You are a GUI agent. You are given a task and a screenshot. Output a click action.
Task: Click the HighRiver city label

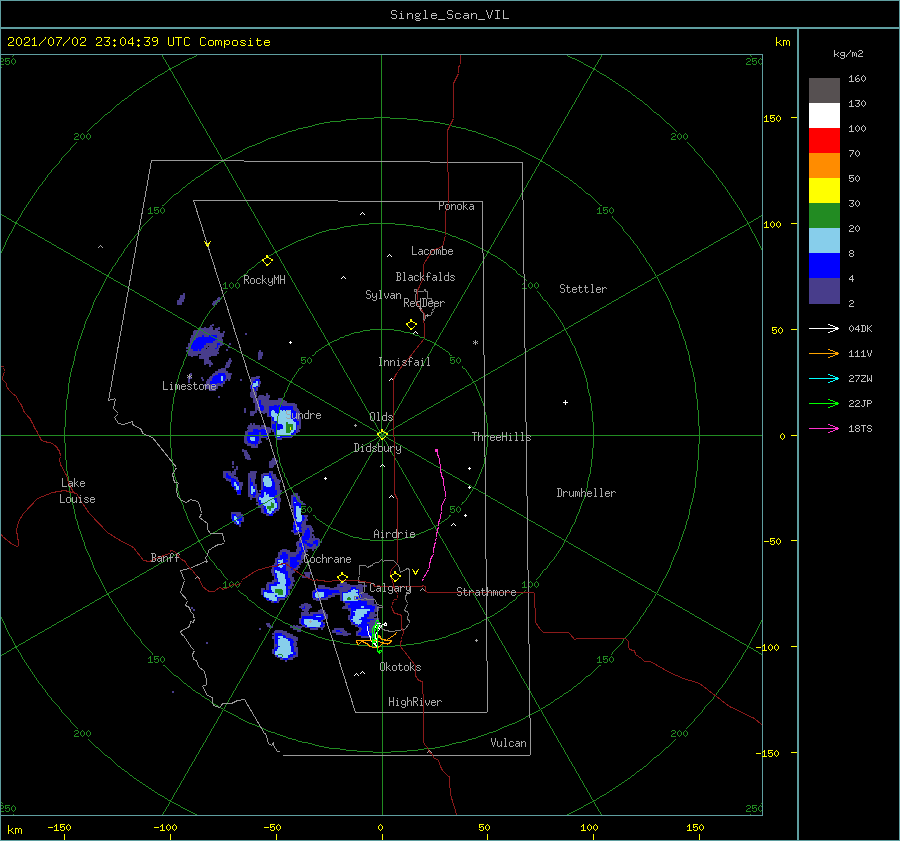tap(415, 702)
